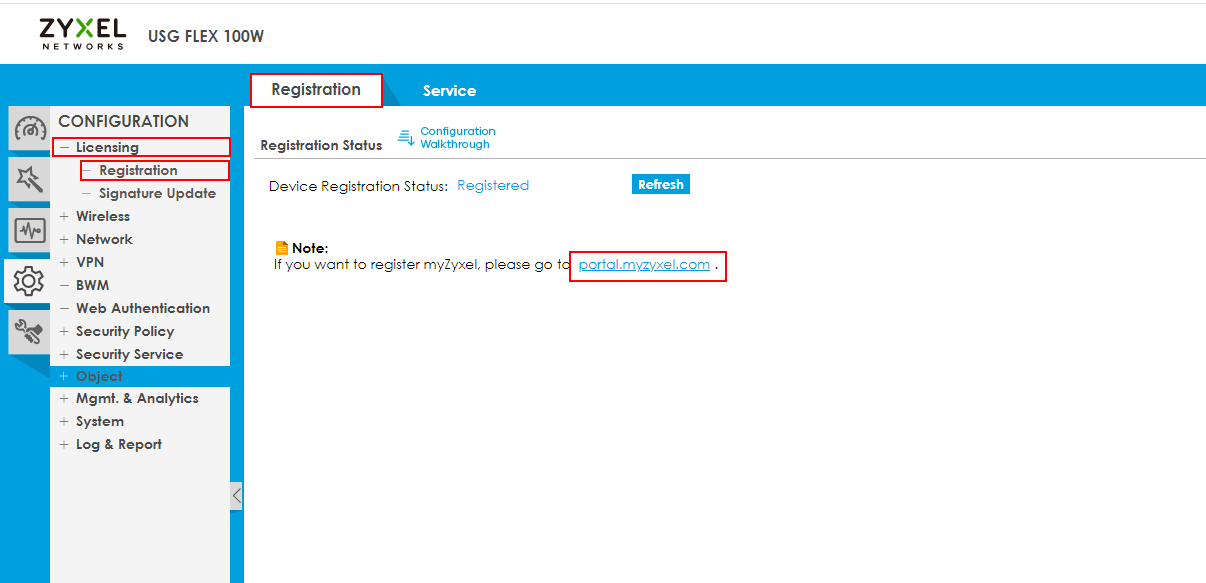
Task: Click the Configuration Walkthrough icon
Action: coord(407,138)
